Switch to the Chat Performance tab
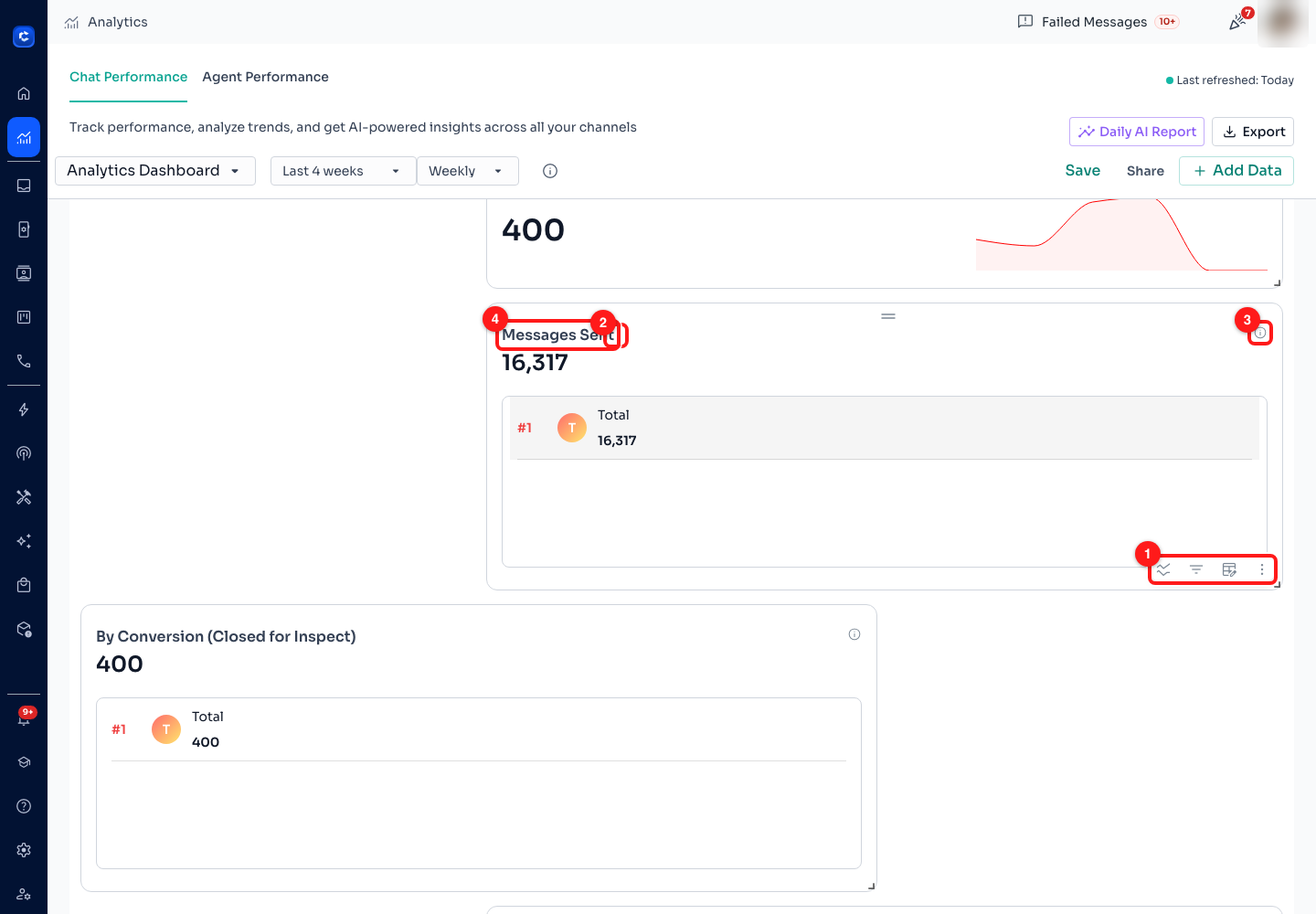The height and width of the screenshot is (914, 1316). pyautogui.click(x=128, y=77)
